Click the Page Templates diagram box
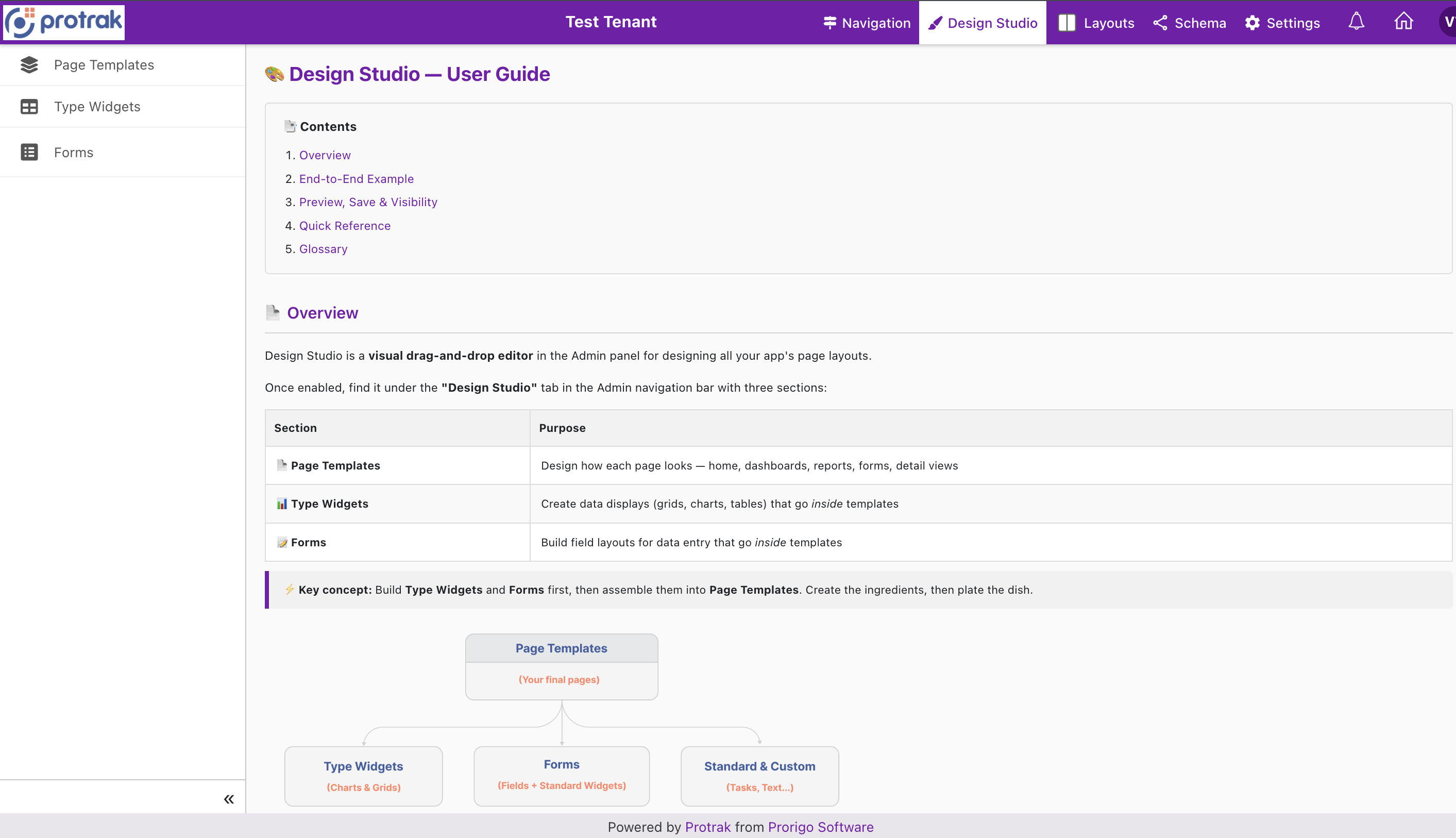 (562, 667)
